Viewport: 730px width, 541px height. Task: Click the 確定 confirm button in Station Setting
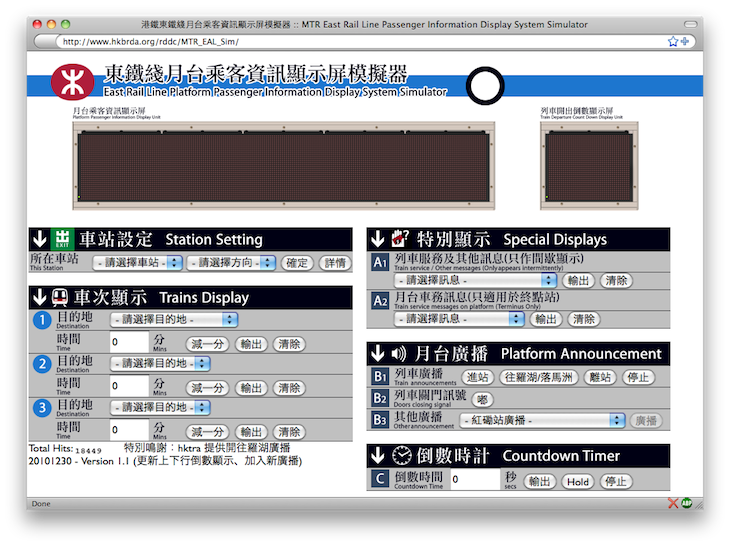[297, 263]
